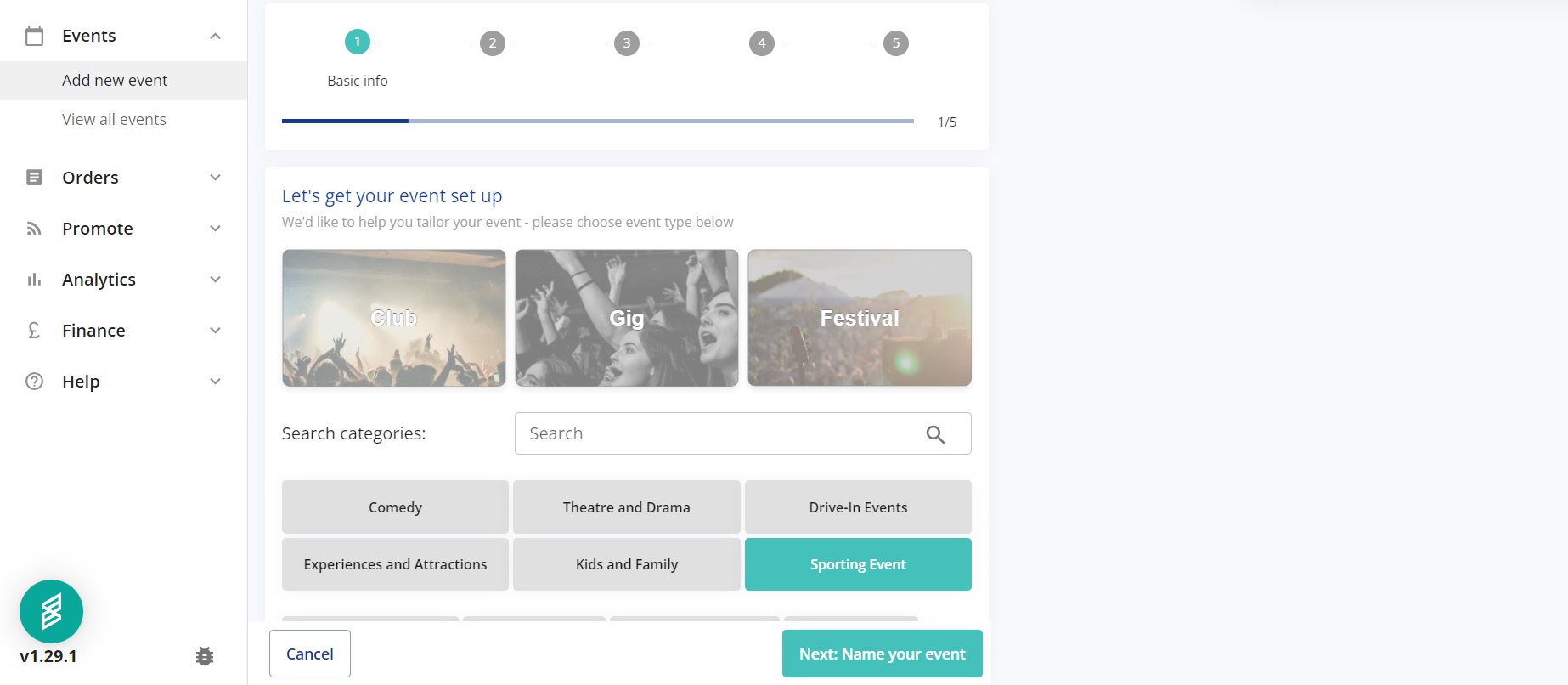The height and width of the screenshot is (685, 1568).
Task: Expand the Analytics section chevron
Action: click(216, 280)
